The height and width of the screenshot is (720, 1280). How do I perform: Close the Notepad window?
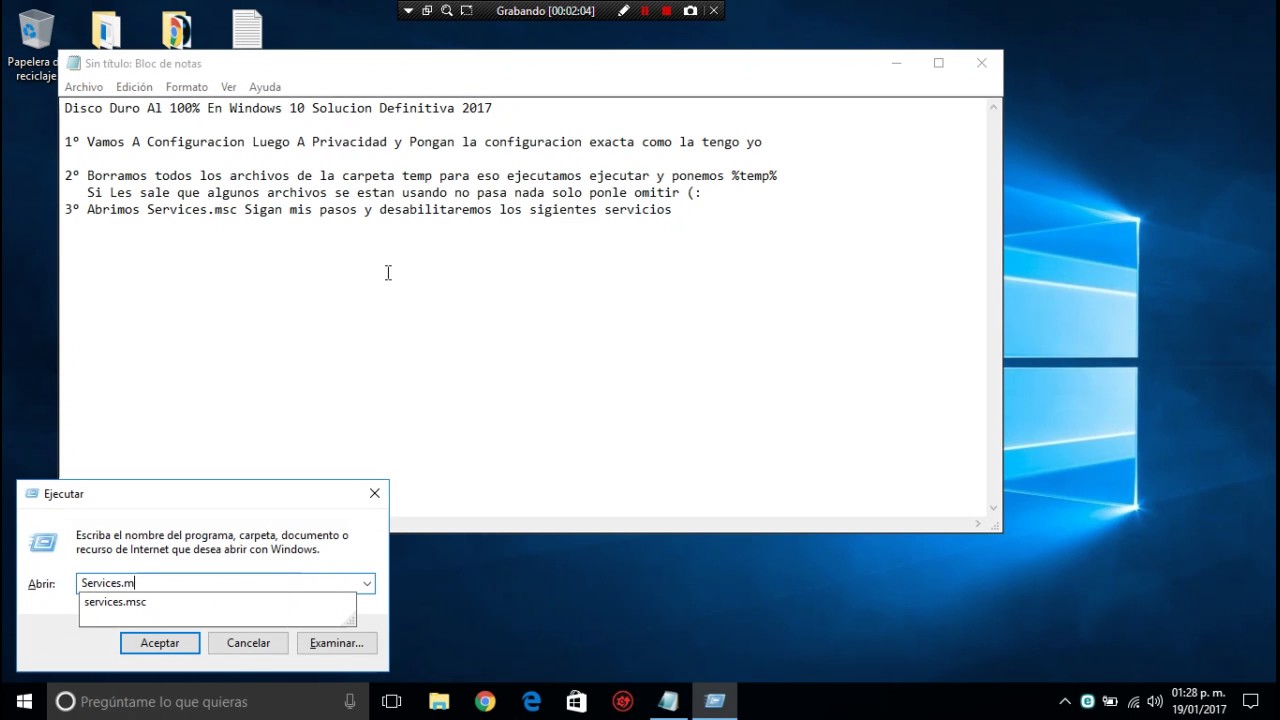point(981,63)
